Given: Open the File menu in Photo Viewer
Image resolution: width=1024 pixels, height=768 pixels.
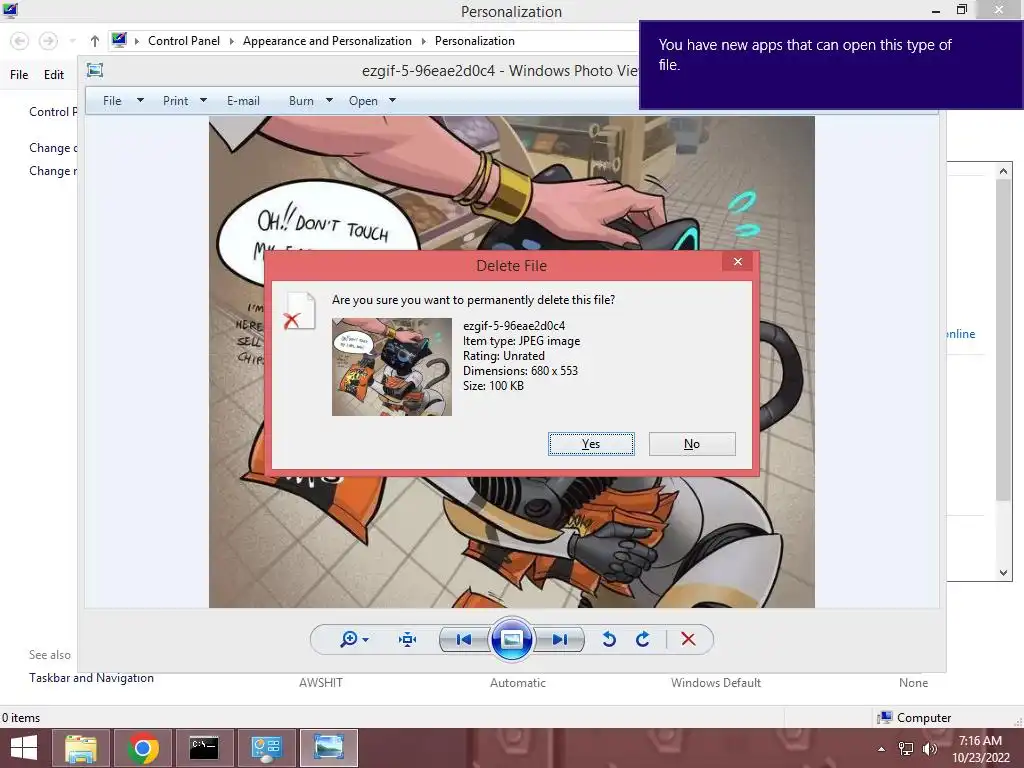Looking at the screenshot, I should (x=112, y=101).
